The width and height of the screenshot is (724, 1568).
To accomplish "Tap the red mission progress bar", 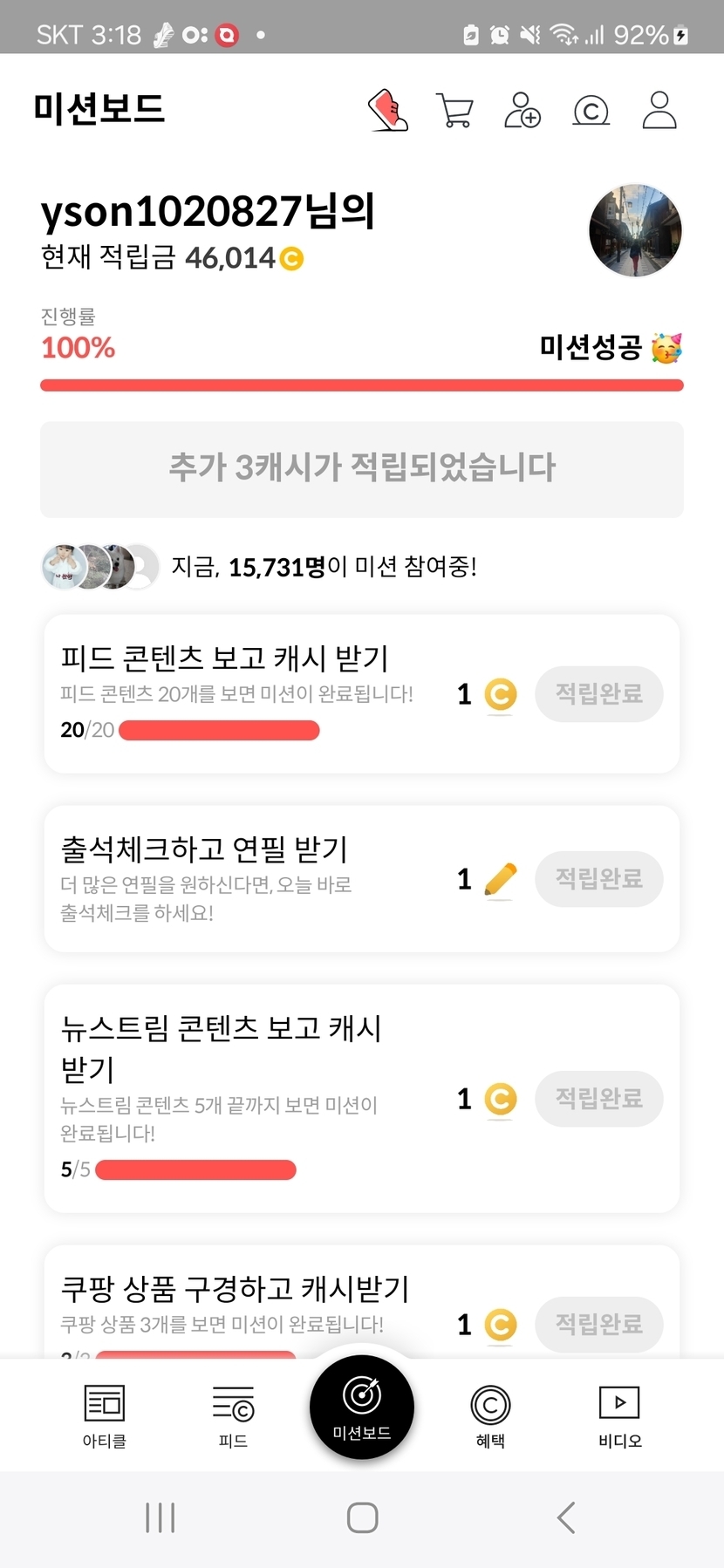I will coord(362,385).
